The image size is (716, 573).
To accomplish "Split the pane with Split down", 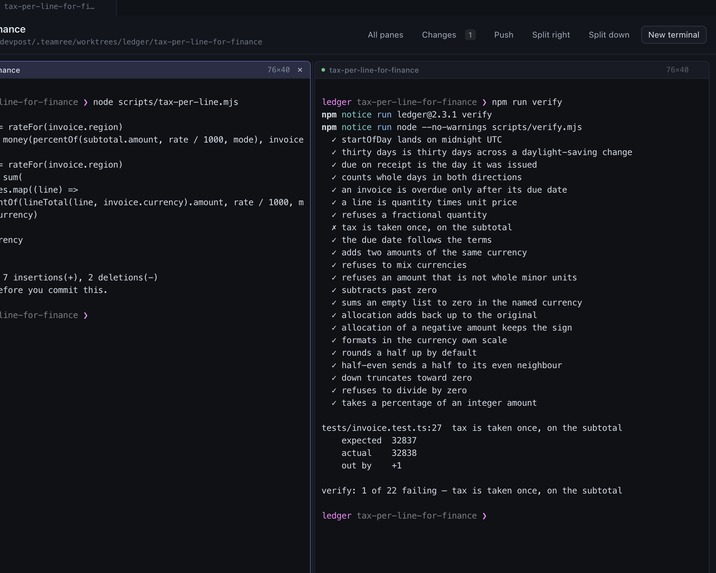I will 608,35.
